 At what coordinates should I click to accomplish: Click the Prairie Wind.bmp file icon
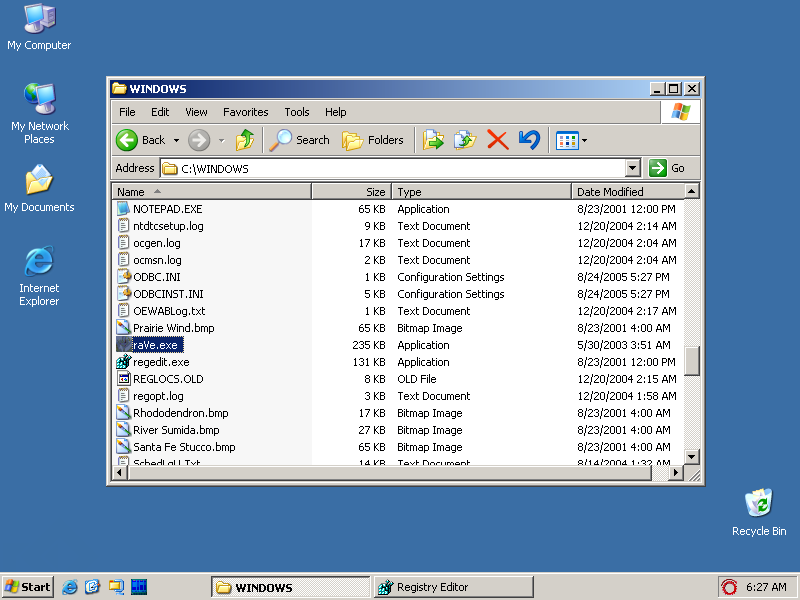click(123, 328)
